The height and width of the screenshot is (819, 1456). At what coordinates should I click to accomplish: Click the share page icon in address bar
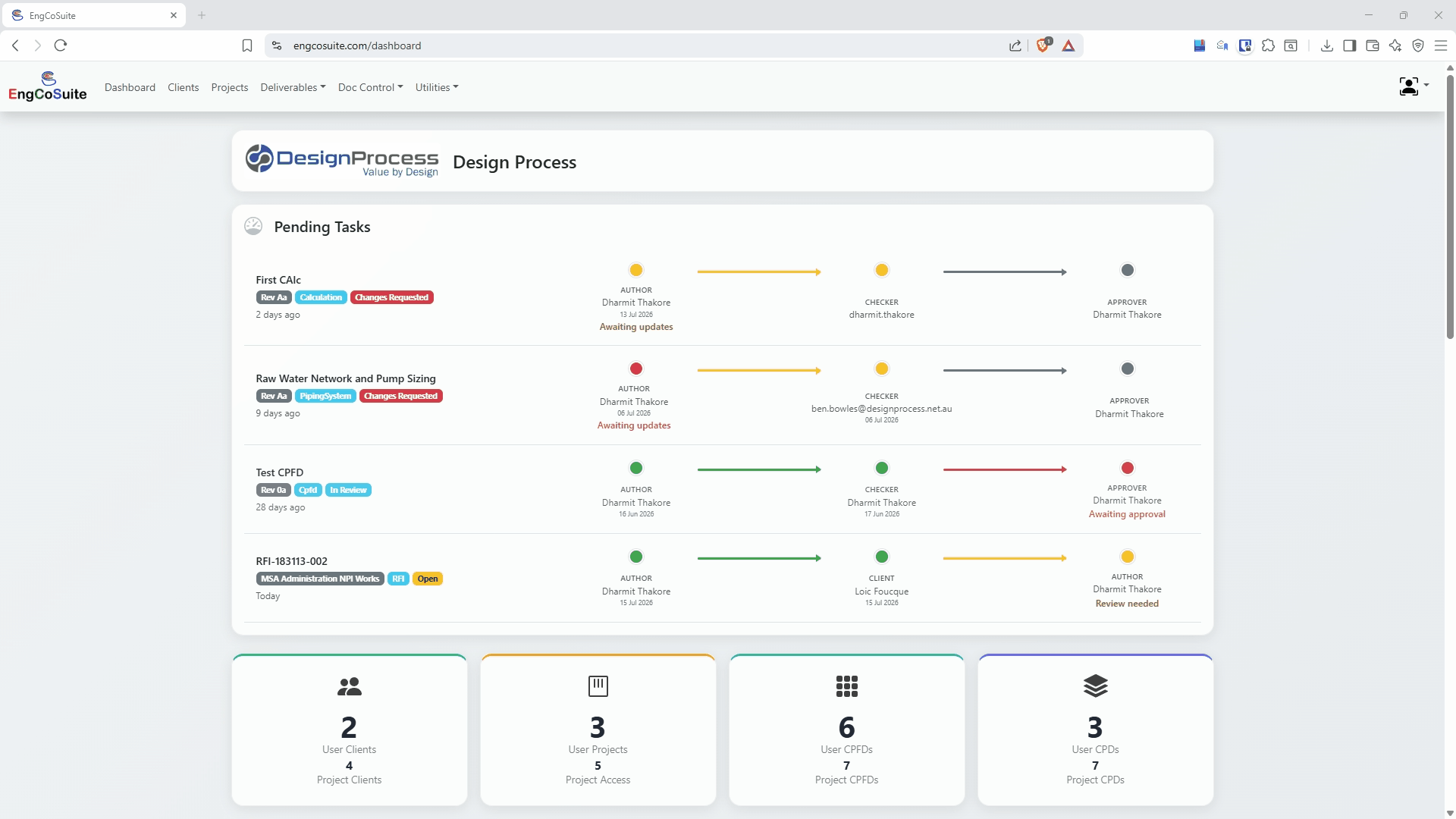click(x=1015, y=45)
